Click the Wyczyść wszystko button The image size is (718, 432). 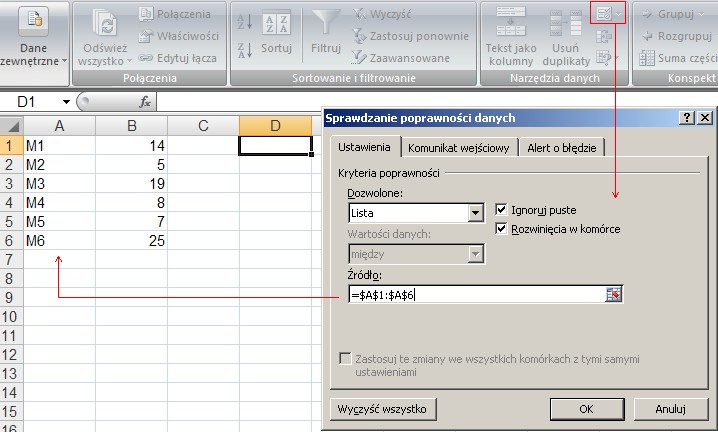[382, 409]
